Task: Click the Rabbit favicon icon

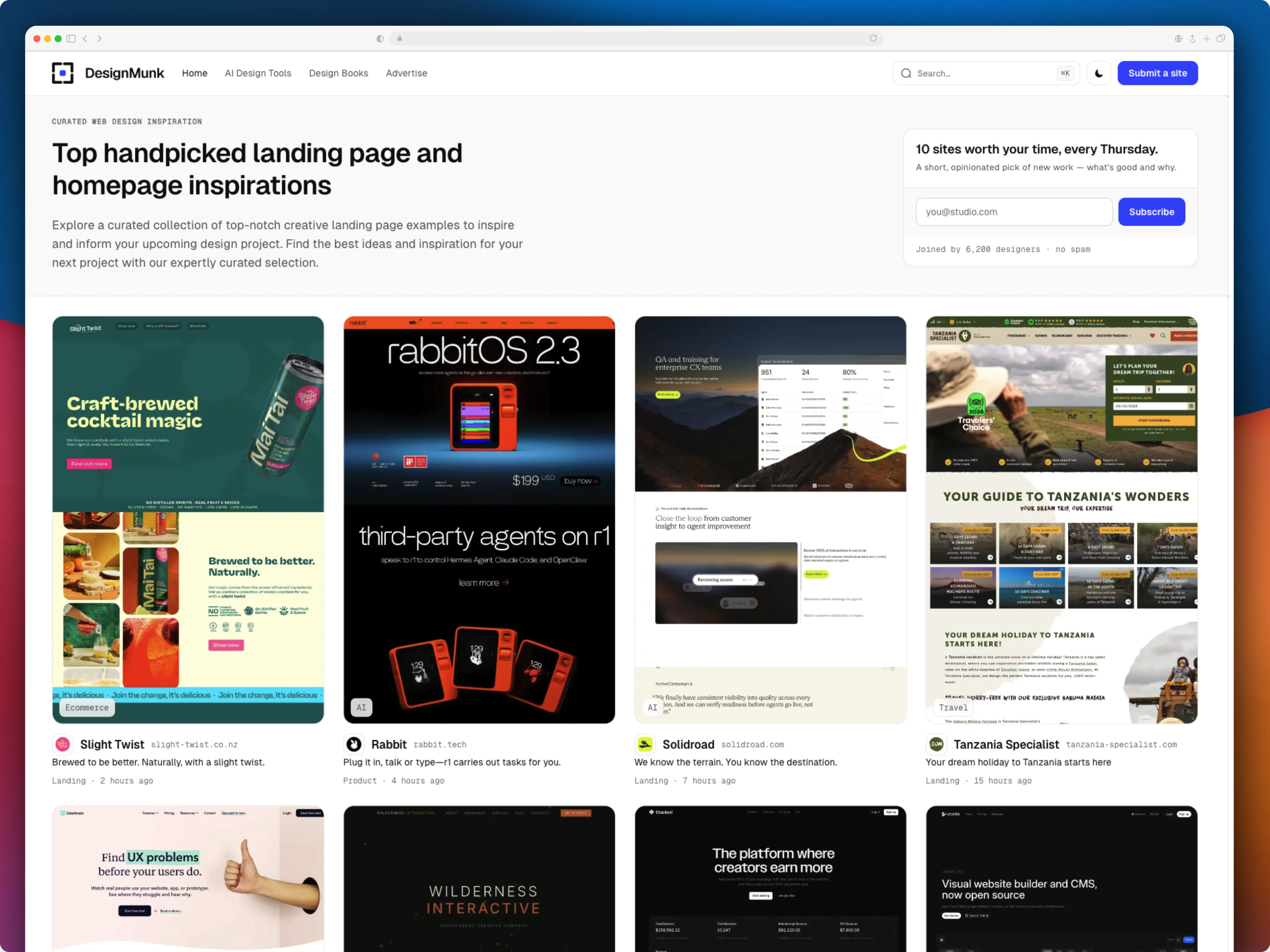Action: click(x=354, y=744)
